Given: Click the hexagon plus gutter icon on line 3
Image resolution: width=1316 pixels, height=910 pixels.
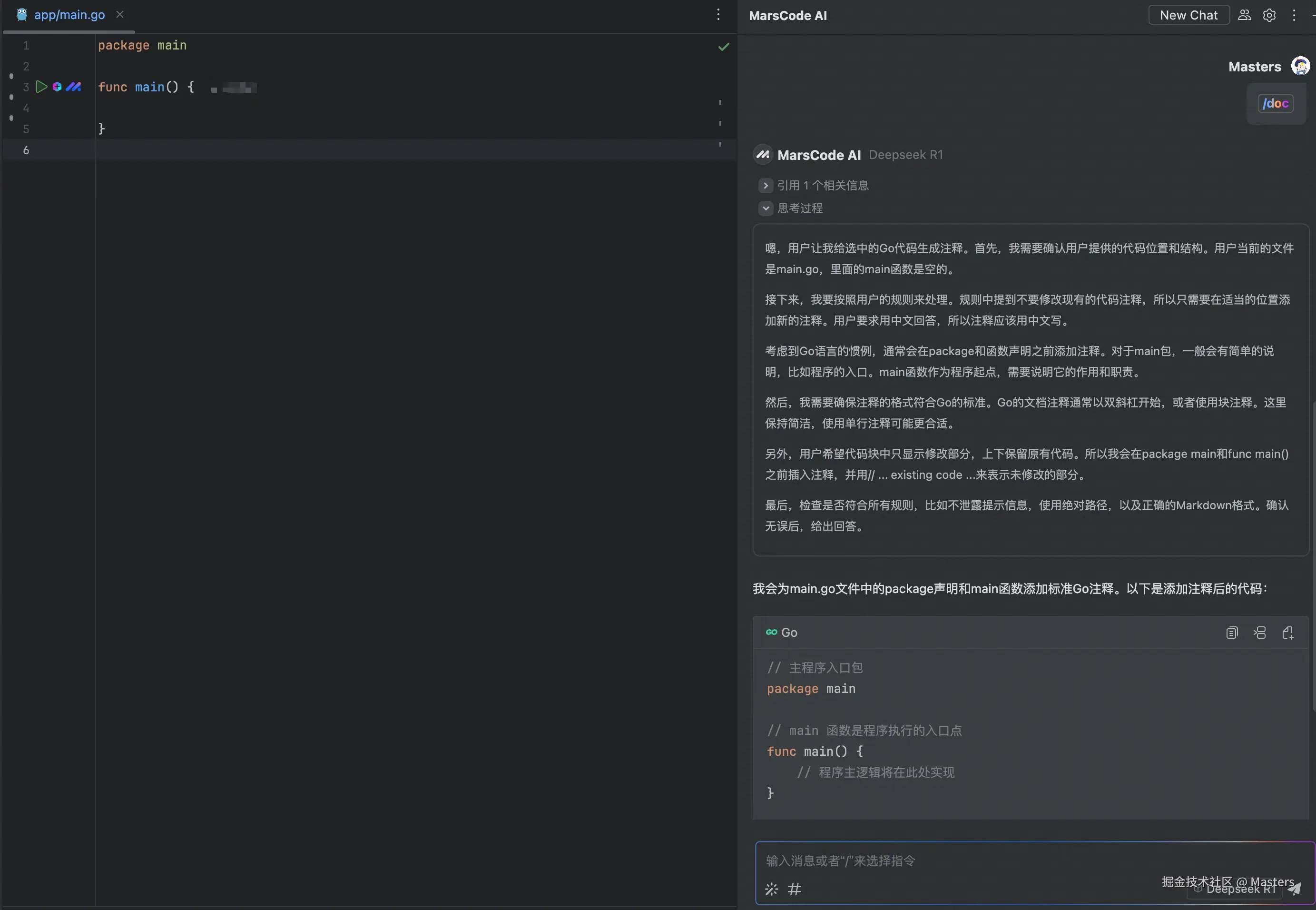Looking at the screenshot, I should point(57,87).
